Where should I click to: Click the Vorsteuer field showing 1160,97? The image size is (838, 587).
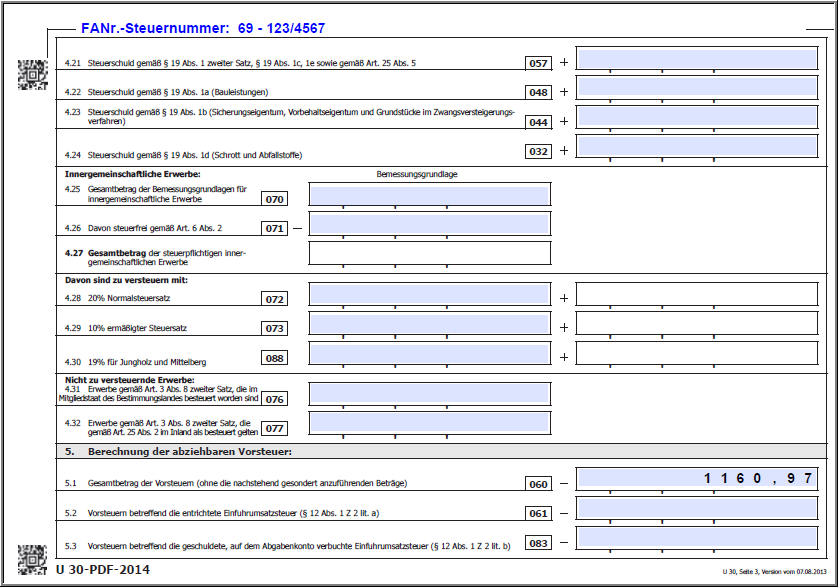[697, 479]
